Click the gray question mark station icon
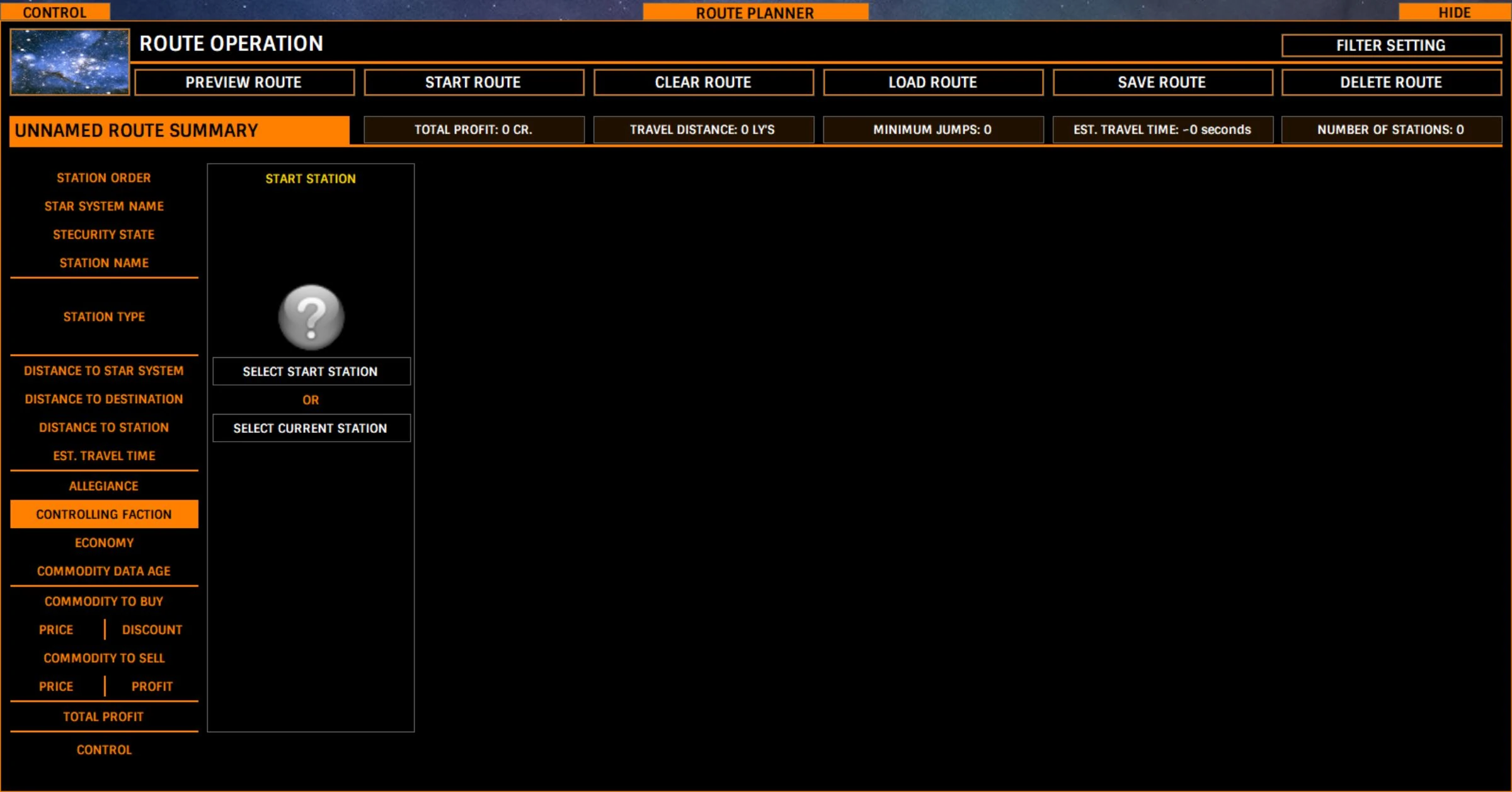The image size is (1512, 792). 311,317
